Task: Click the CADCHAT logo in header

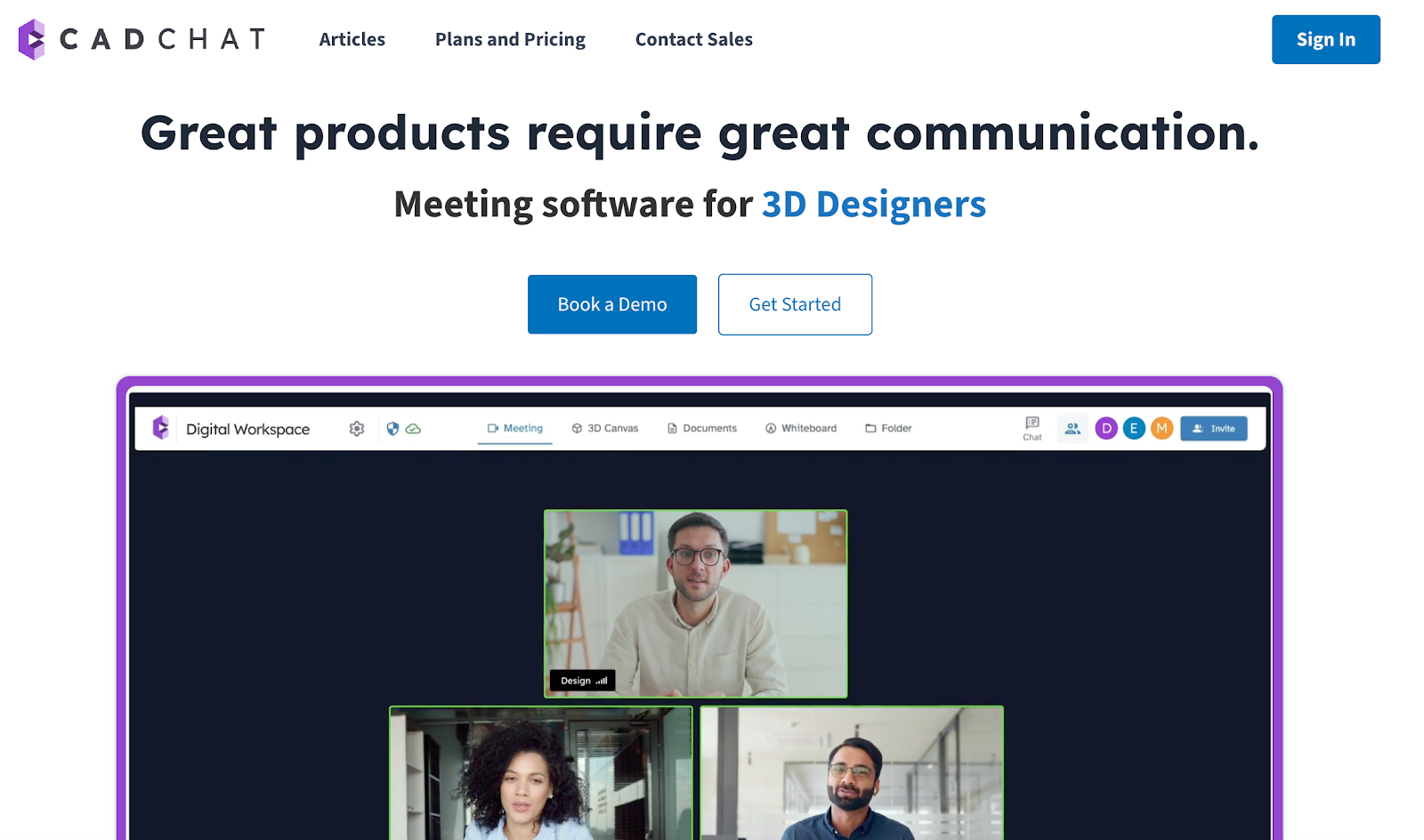Action: point(142,39)
